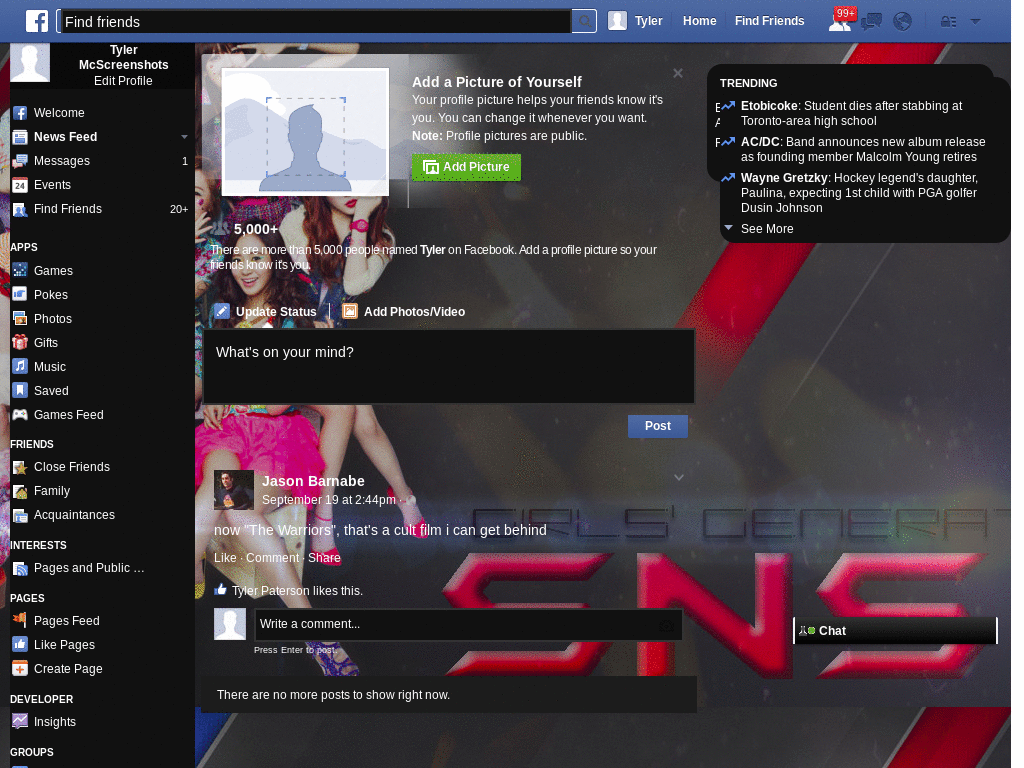Click the Games icon under Apps
Screen dimensions: 1024x768
pos(20,270)
